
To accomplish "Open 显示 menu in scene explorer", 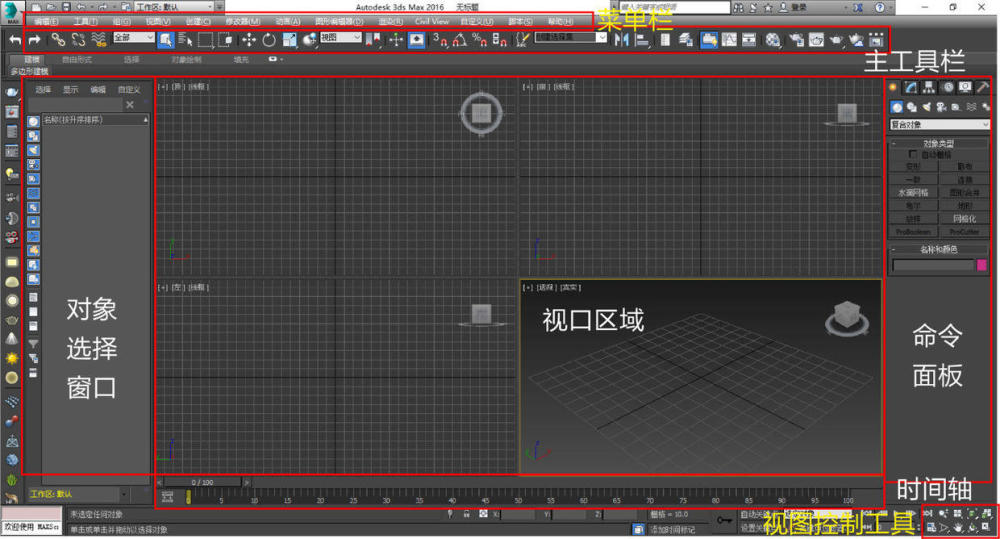I will [x=70, y=90].
